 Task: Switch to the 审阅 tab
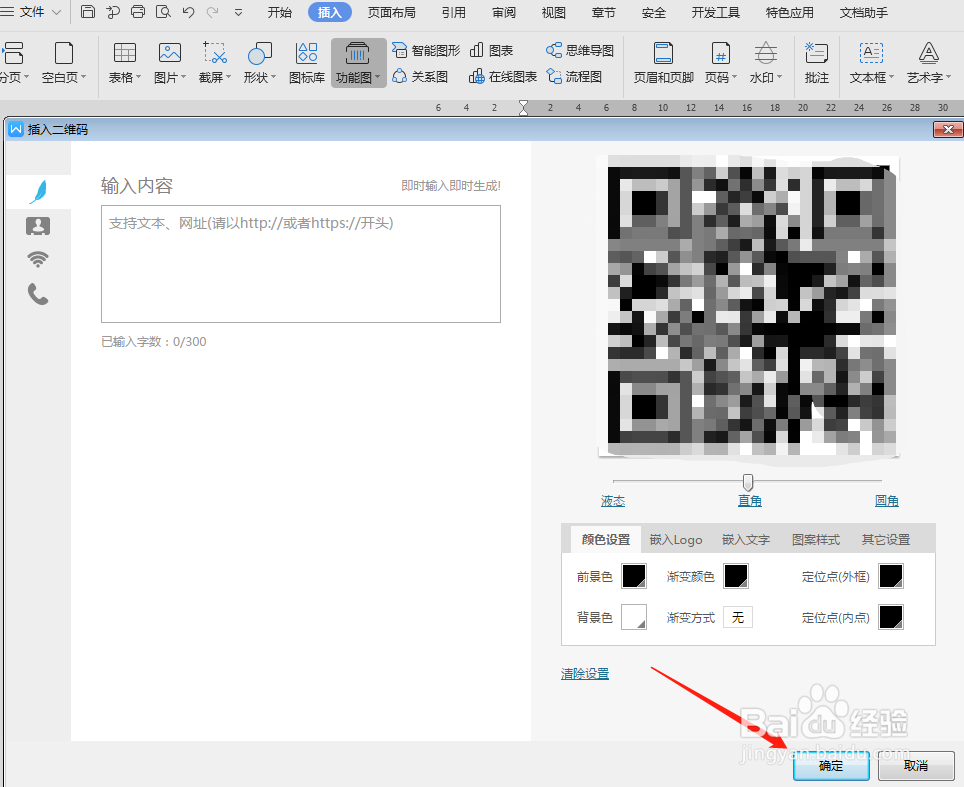504,12
